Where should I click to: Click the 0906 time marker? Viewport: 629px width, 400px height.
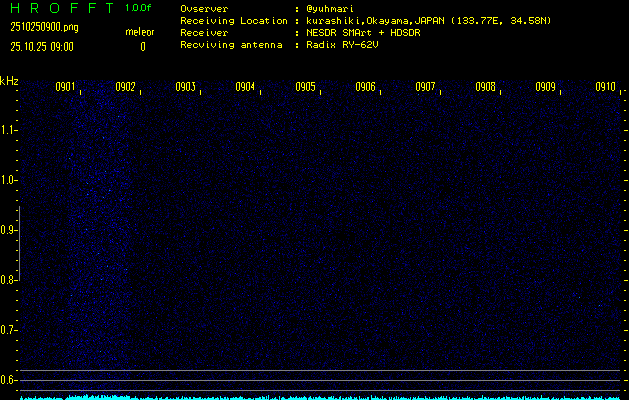pos(365,87)
